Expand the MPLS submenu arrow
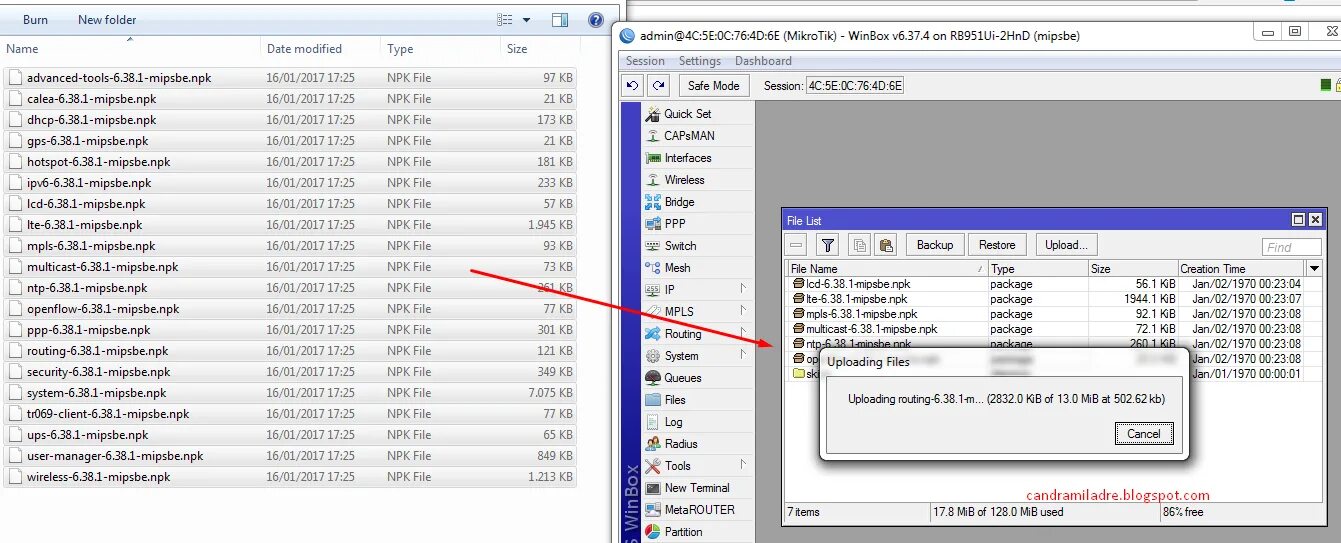This screenshot has width=1341, height=543. pos(743,311)
